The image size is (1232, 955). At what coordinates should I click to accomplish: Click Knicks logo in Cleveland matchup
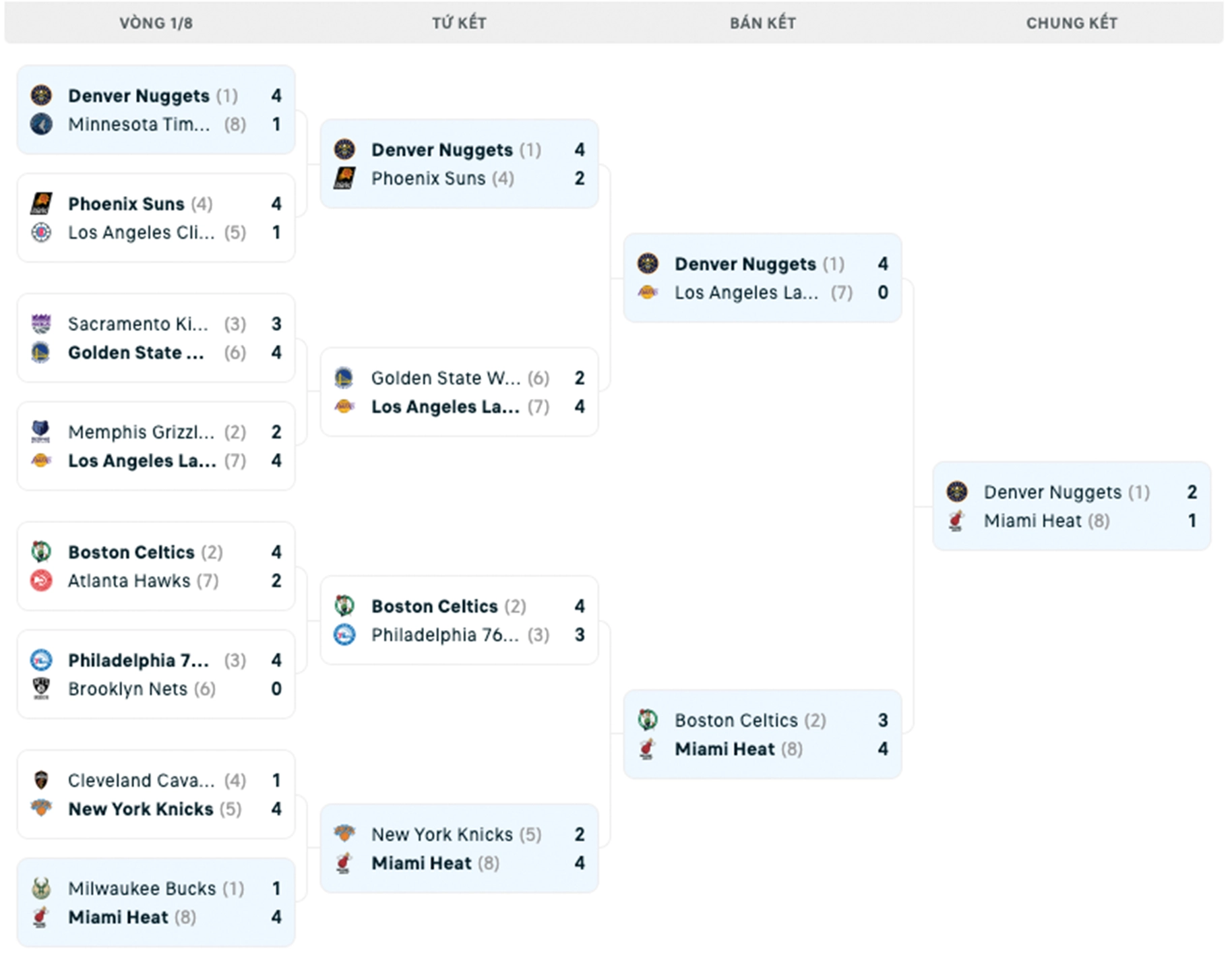(x=41, y=809)
